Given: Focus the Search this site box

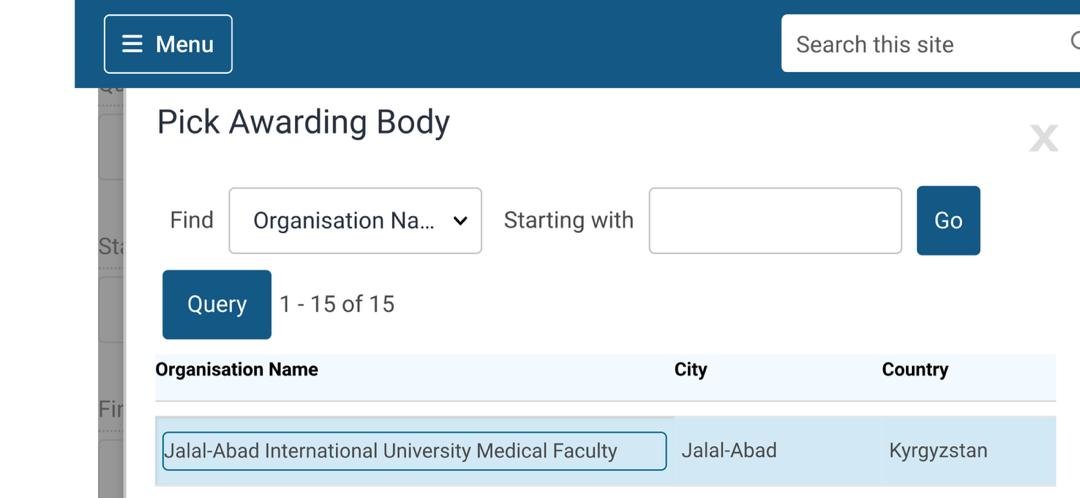Looking at the screenshot, I should 920,44.
